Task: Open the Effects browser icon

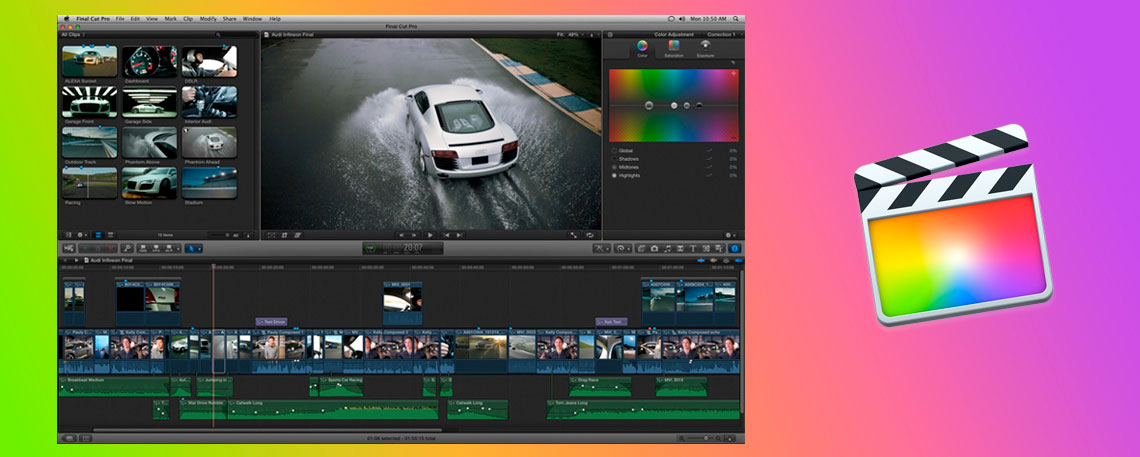Action: [641, 248]
